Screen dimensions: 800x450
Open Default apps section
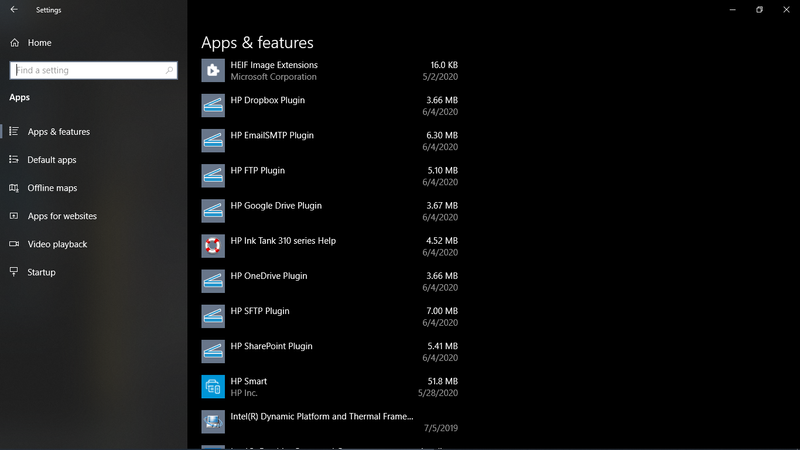tap(52, 160)
